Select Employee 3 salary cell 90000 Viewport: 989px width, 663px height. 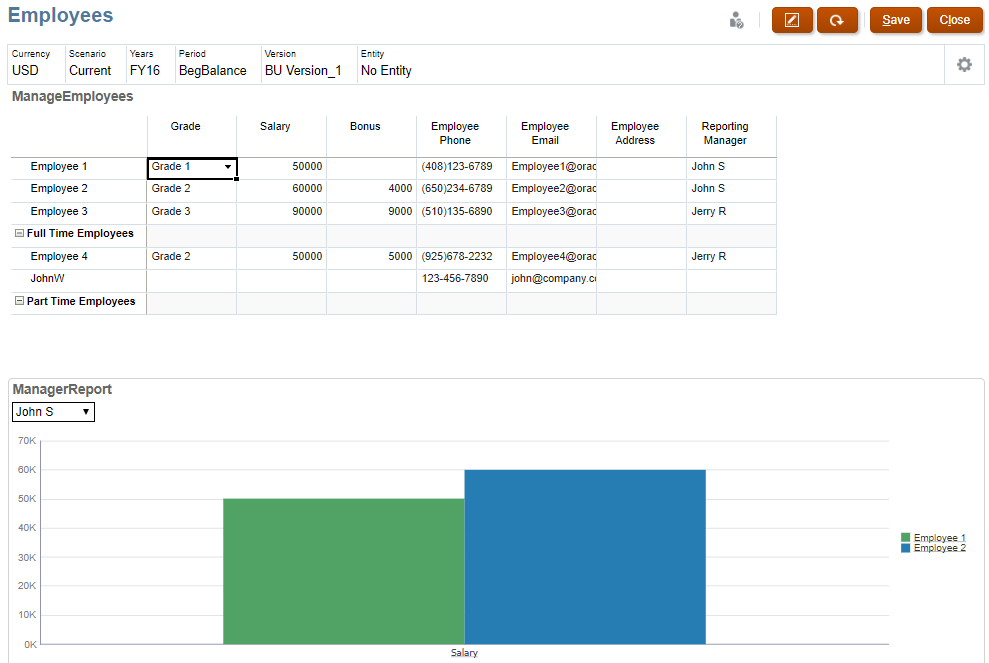pos(281,212)
